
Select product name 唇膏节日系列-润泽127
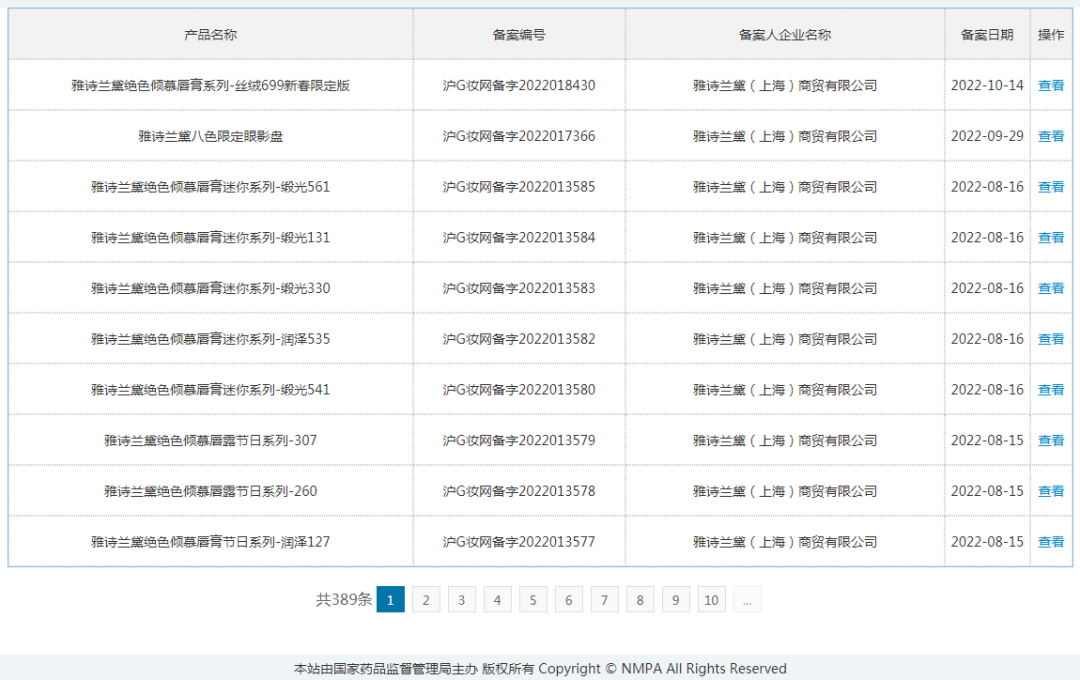coord(211,542)
